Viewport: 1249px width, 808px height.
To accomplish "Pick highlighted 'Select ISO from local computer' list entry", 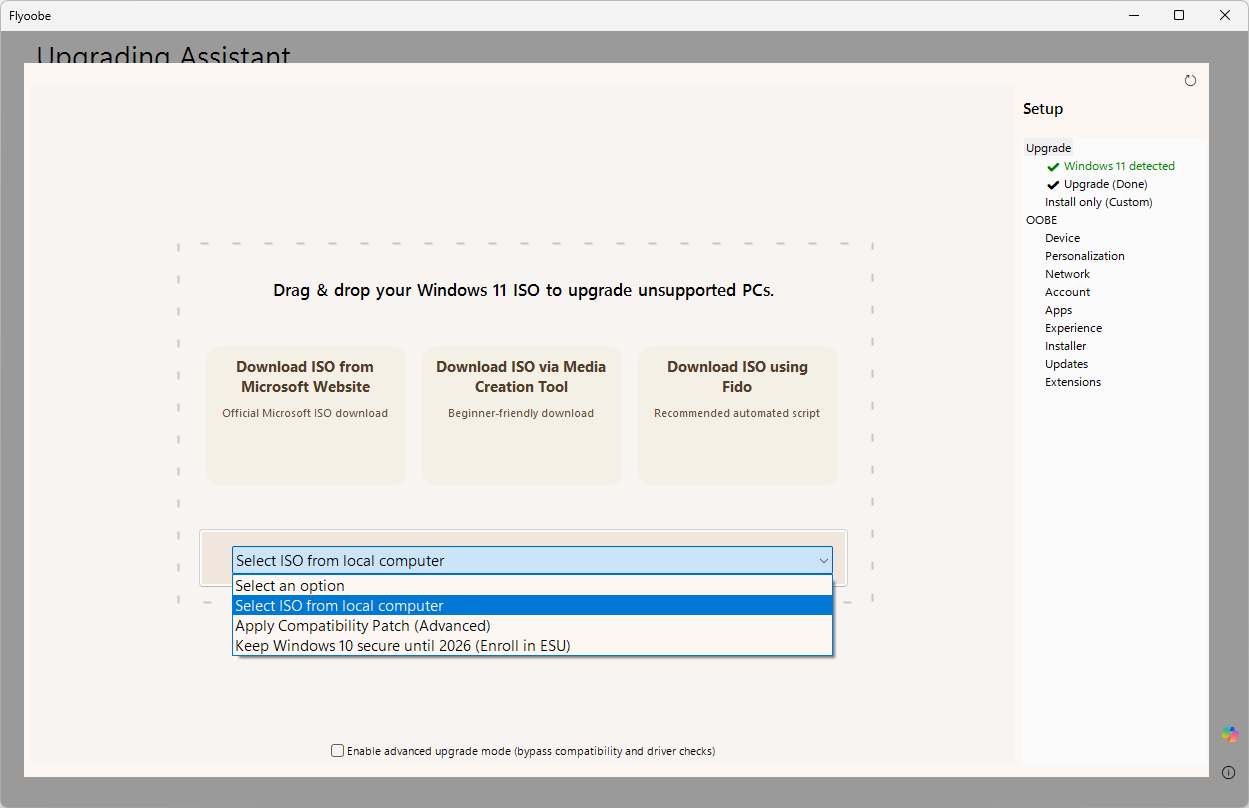I will [x=532, y=606].
